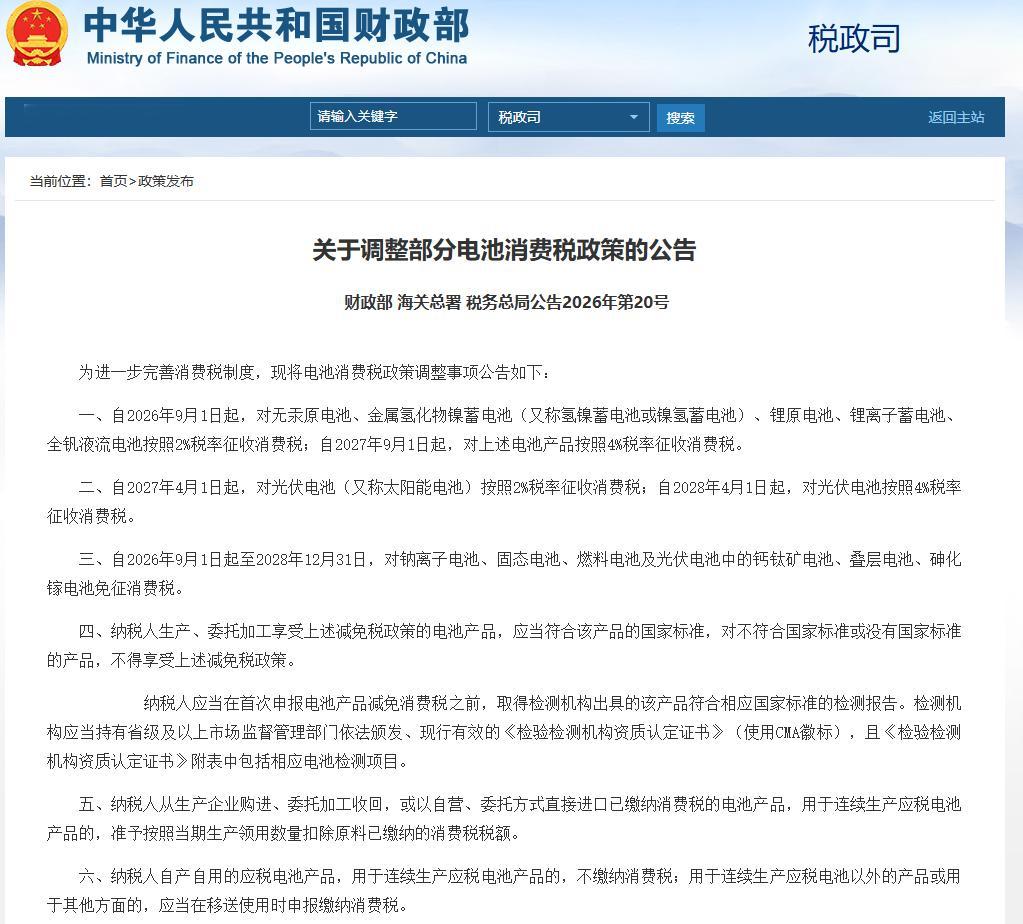
Task: Click paragraph 一 about 无汞原电池 tax
Action: (x=504, y=430)
